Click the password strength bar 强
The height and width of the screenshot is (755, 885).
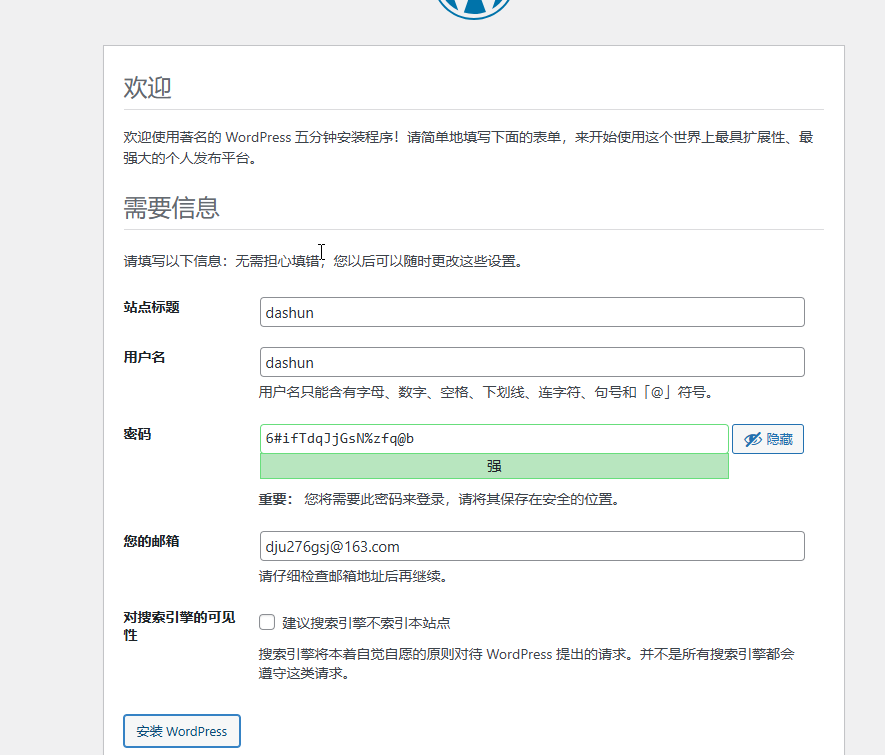[x=494, y=466]
